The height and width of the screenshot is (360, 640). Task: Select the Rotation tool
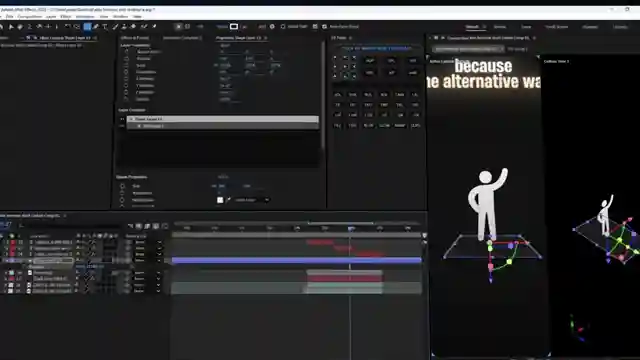coord(67,27)
